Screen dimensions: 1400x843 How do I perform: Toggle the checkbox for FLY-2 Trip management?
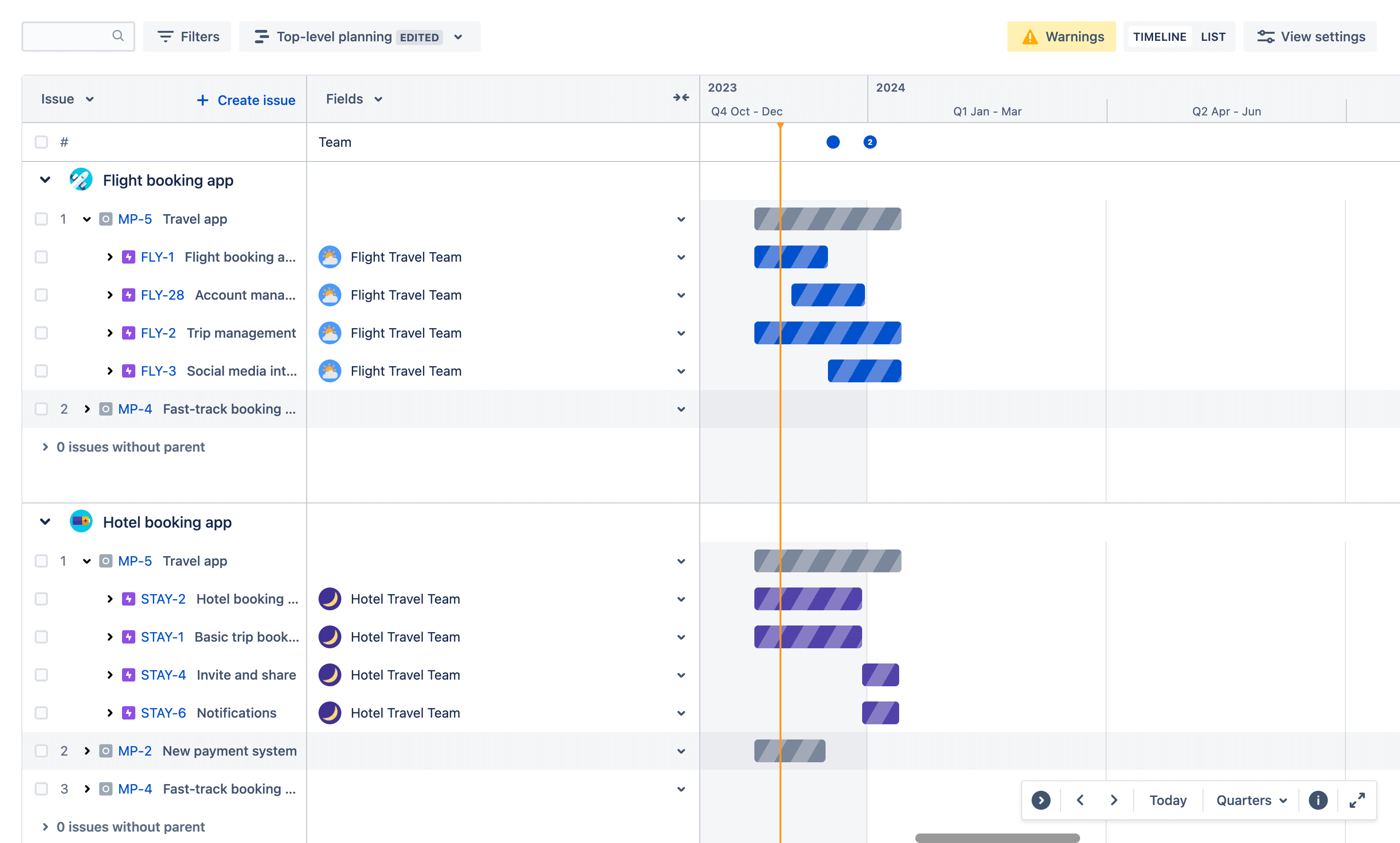click(x=41, y=333)
